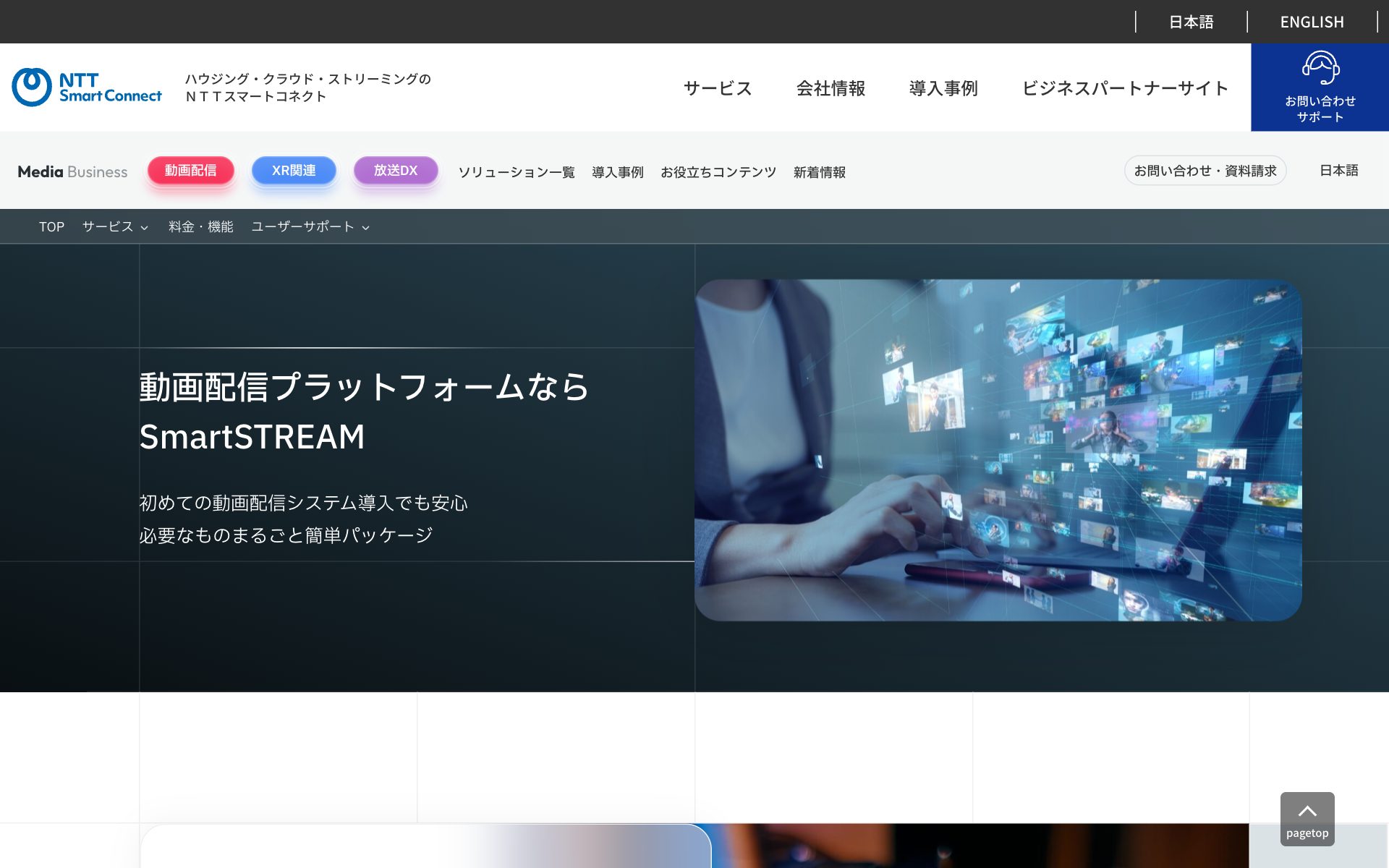Open the 会社情報 menu item
Viewport: 1389px width, 868px height.
tap(831, 88)
